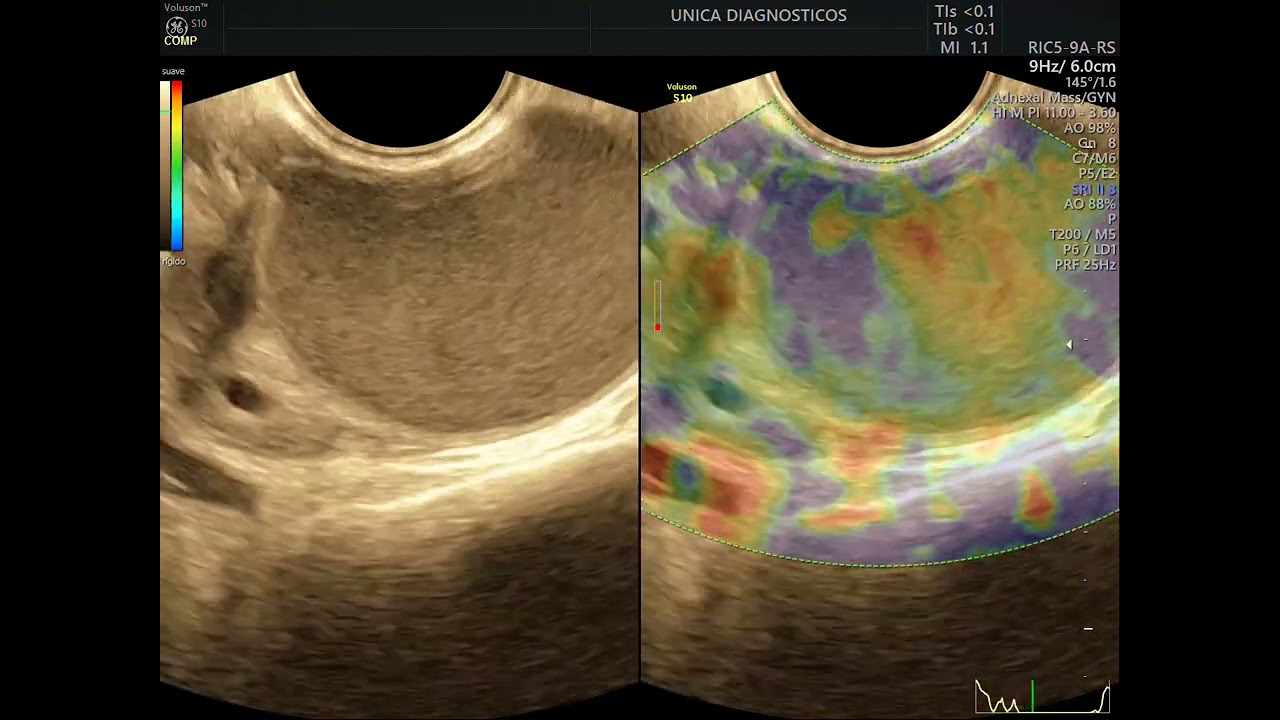Click the probe name 'RIC5-9A-RS'
1280x720 pixels.
click(1071, 48)
